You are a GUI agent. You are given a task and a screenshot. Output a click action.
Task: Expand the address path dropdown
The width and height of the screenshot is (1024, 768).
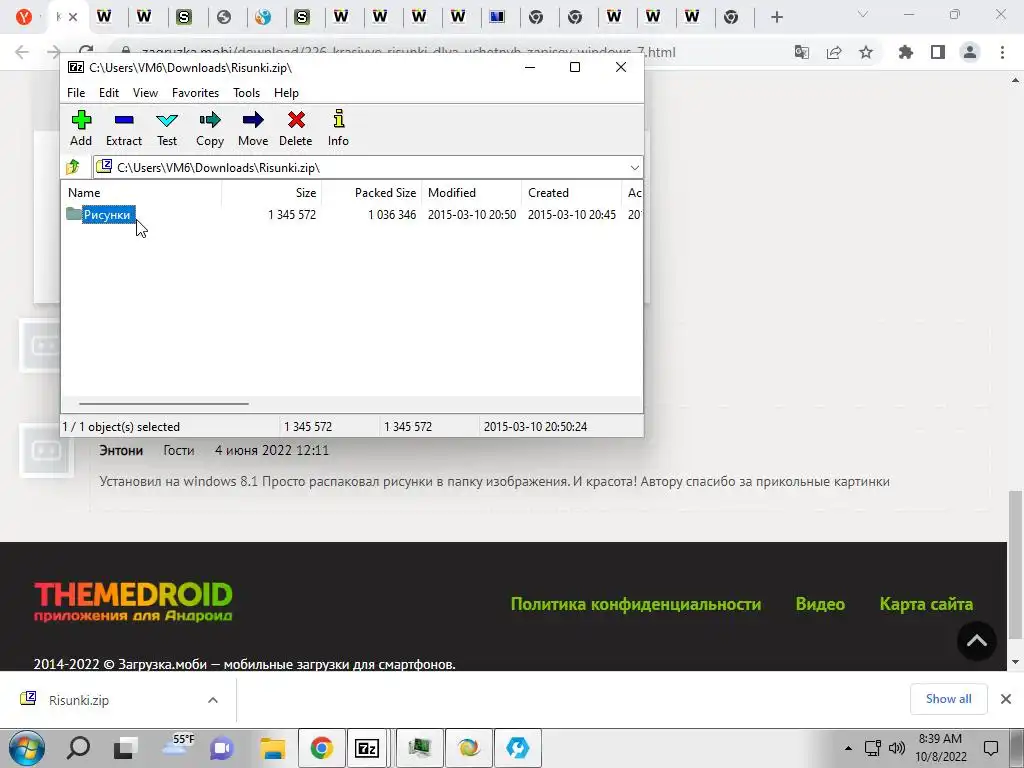634,168
